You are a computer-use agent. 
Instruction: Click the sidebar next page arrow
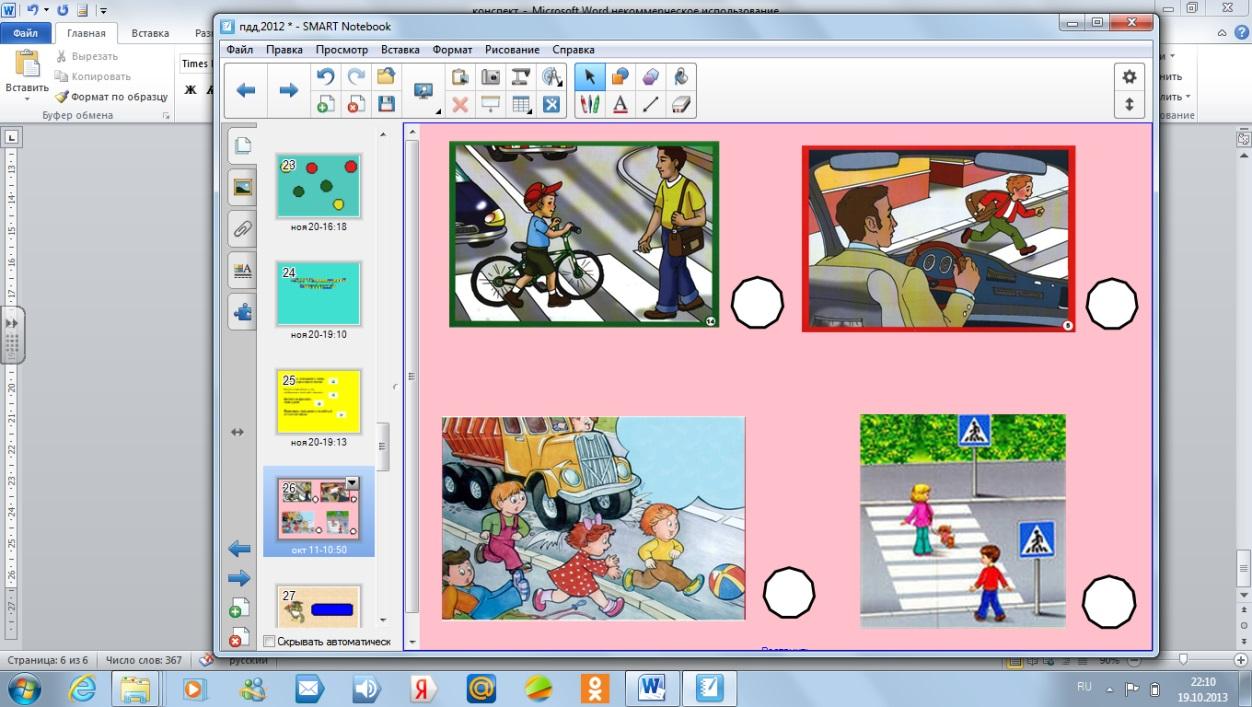click(x=239, y=578)
